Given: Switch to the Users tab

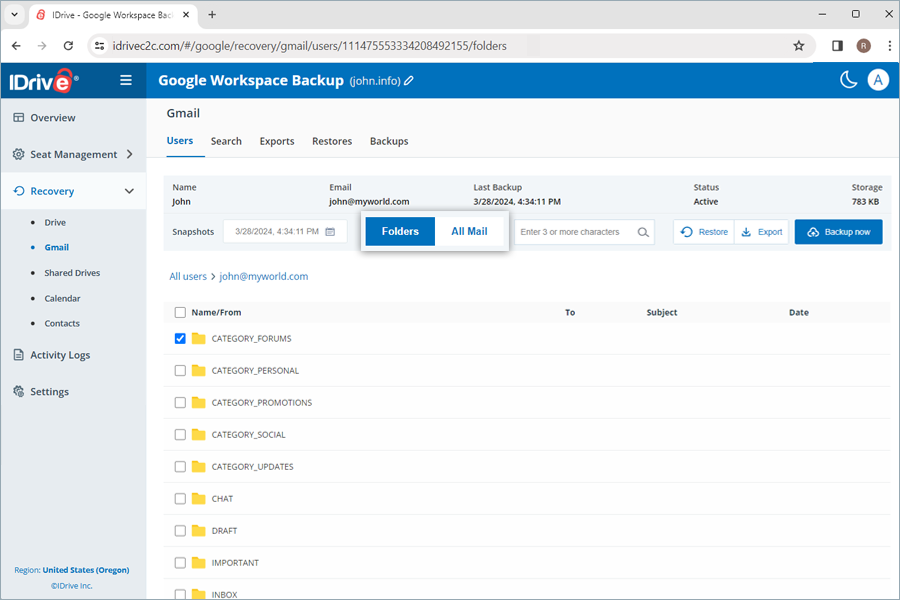Looking at the screenshot, I should coord(180,141).
